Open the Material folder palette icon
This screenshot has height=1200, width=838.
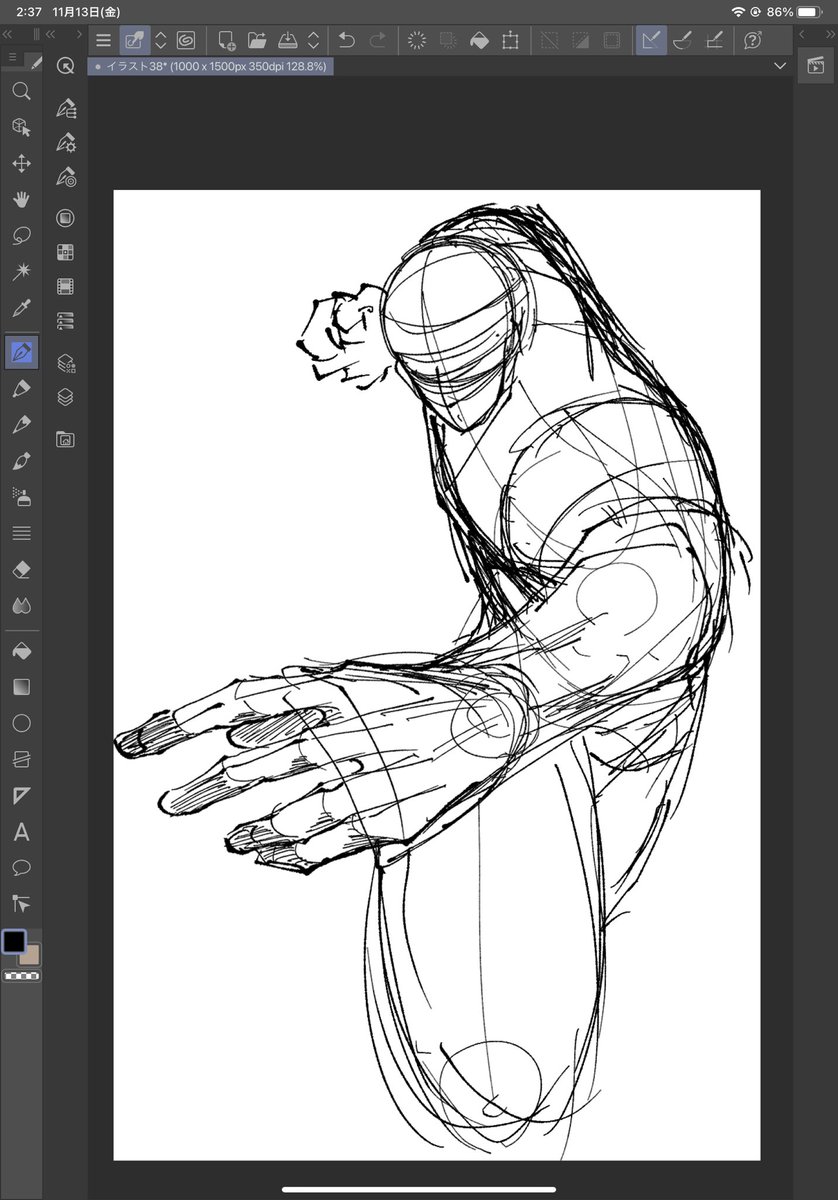(x=66, y=439)
